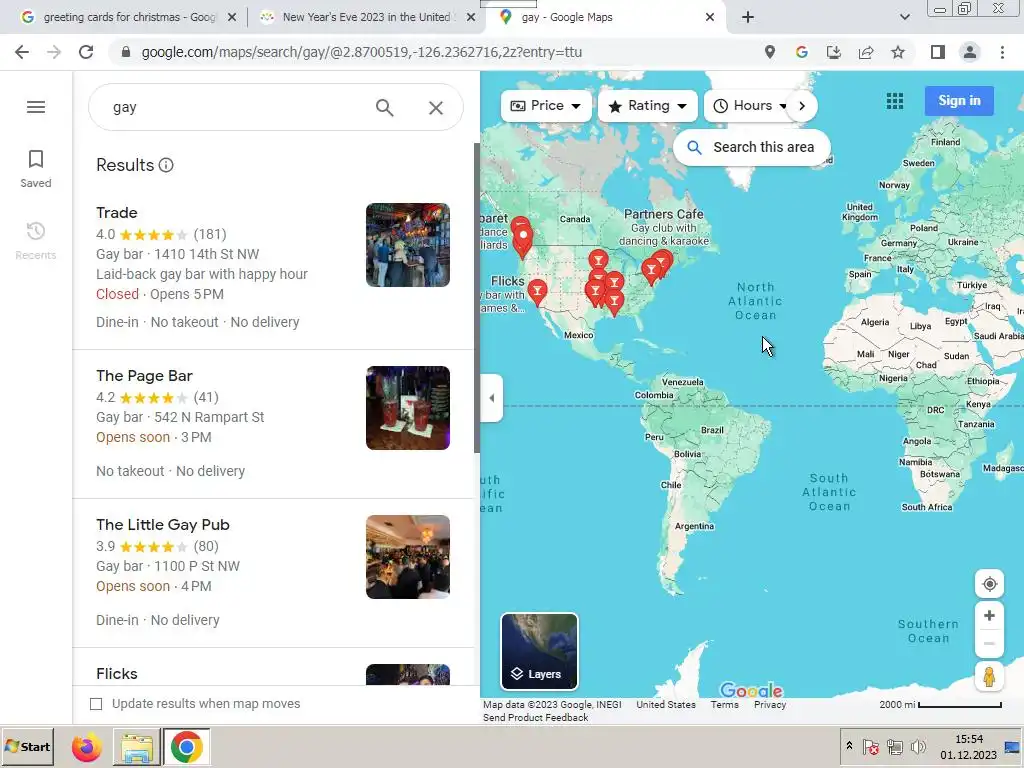Zoom in the map with plus icon
Viewport: 1024px width, 768px height.
point(989,616)
